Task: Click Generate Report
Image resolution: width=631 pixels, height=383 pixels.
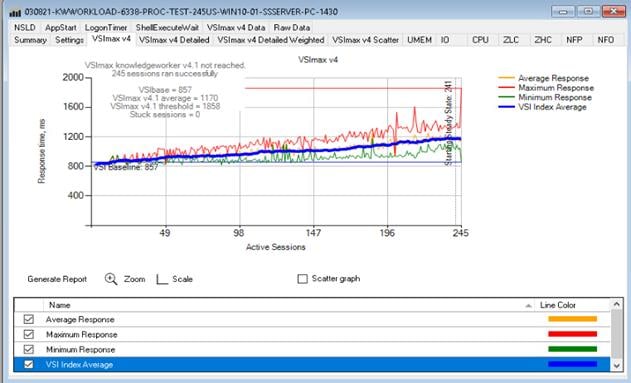Action: pyautogui.click(x=57, y=279)
